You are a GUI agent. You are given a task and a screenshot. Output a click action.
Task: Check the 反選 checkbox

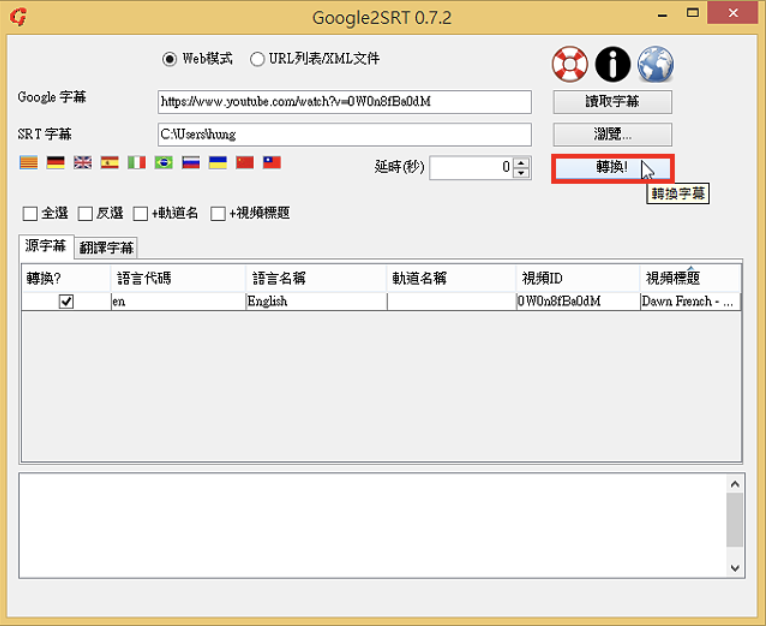point(85,214)
